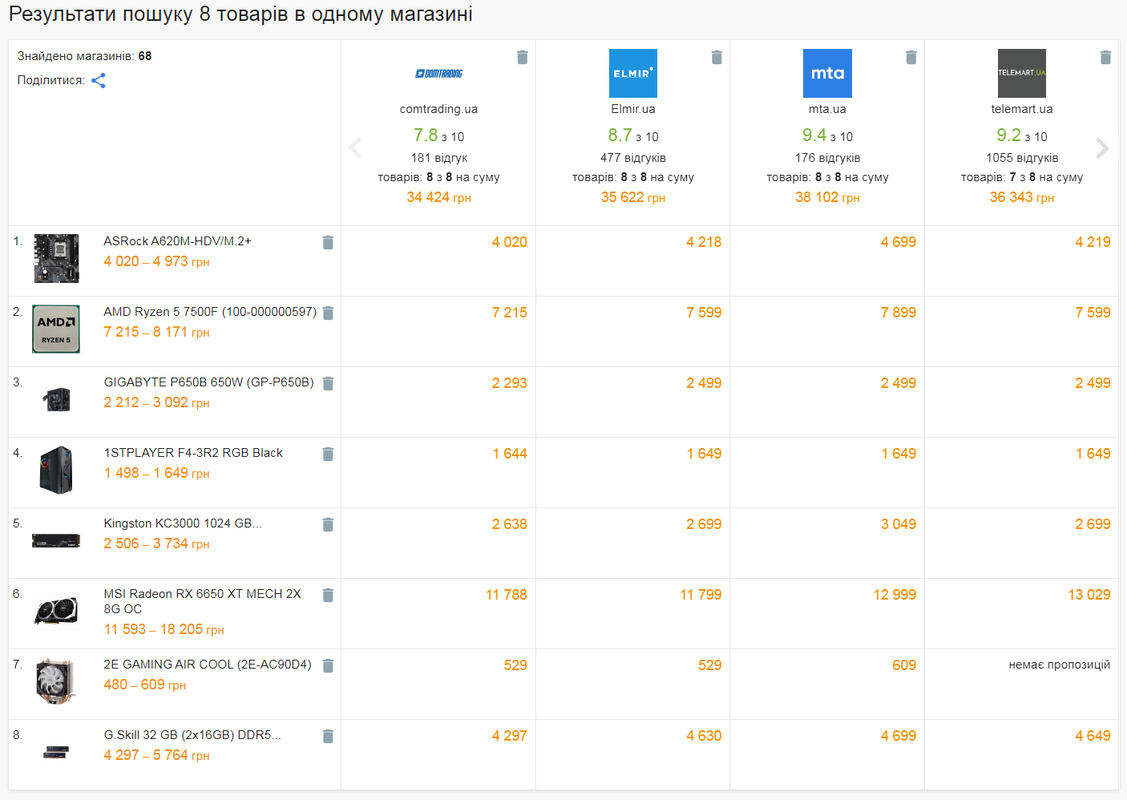Image resolution: width=1127 pixels, height=800 pixels.
Task: Delete ASRock A620M-HDV/M.2+ from the list
Action: tap(328, 242)
